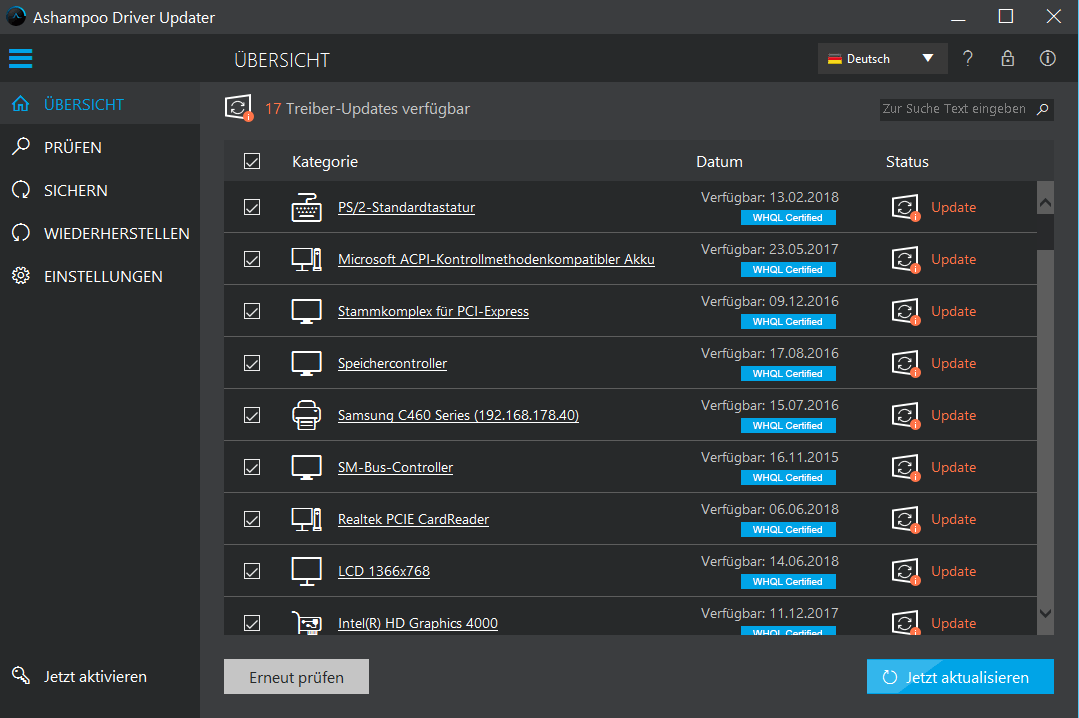Click update status icon for Speichercontroller
This screenshot has height=718, width=1079.
coord(906,363)
